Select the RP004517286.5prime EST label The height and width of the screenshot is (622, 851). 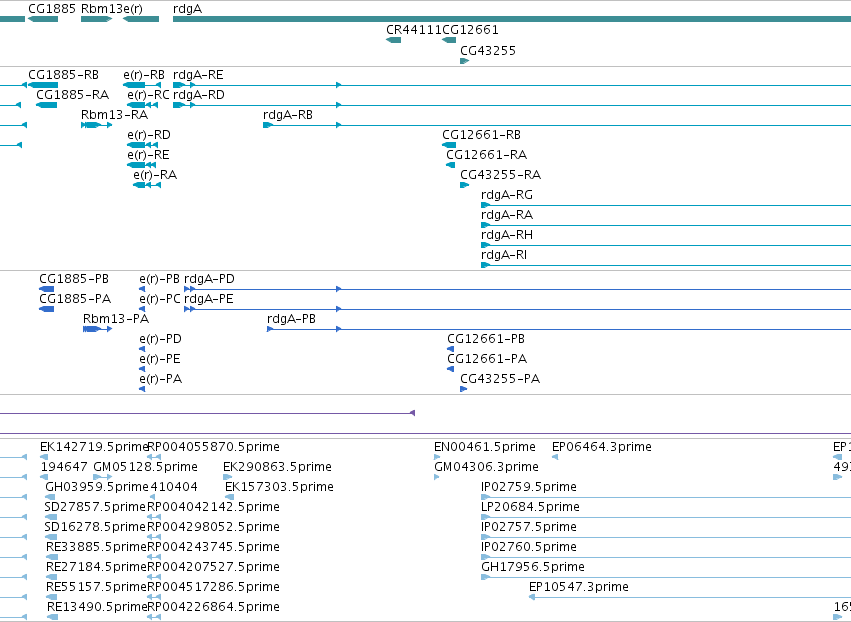pos(213,588)
